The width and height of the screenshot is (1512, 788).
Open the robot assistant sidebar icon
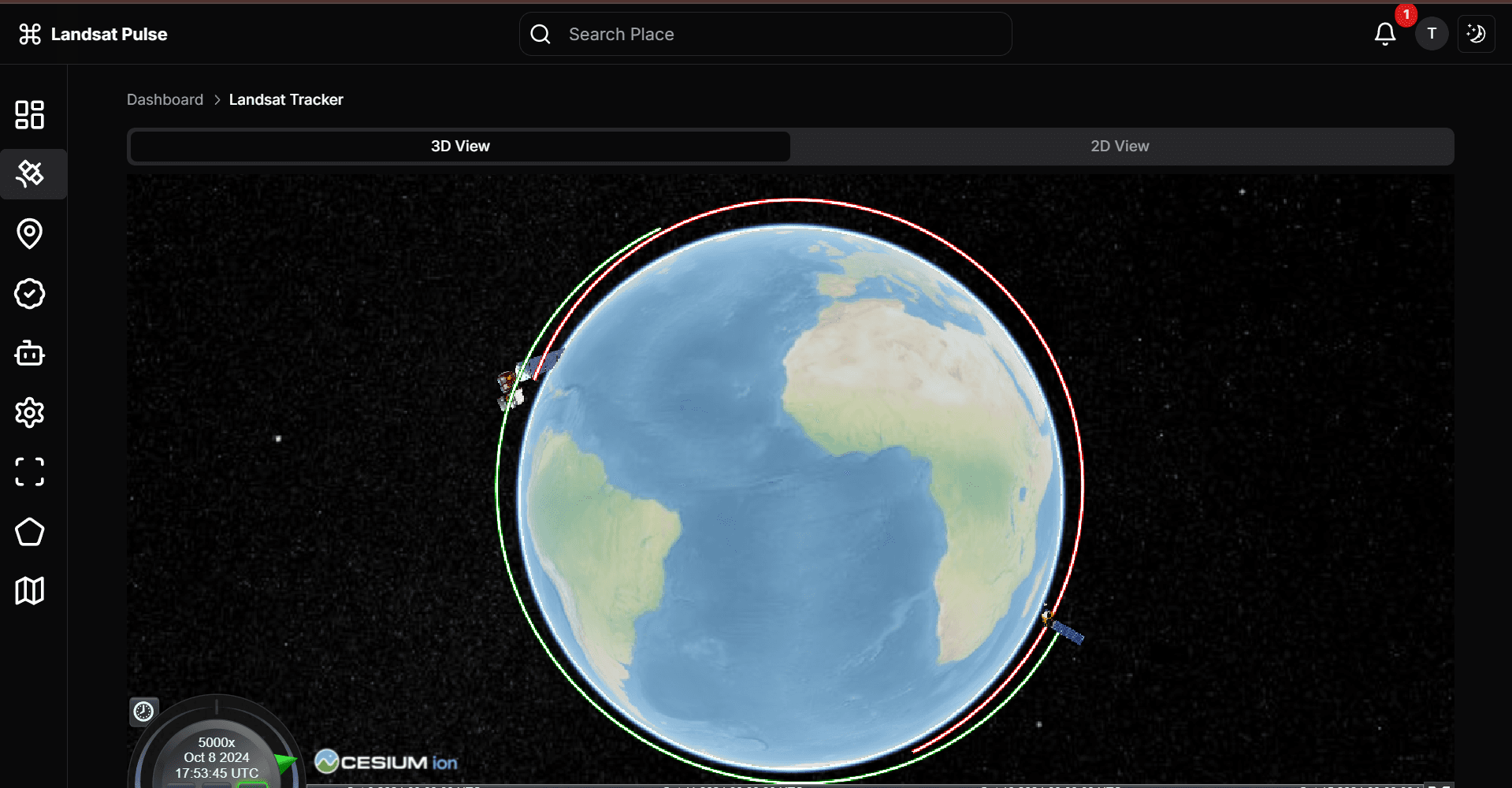point(30,353)
